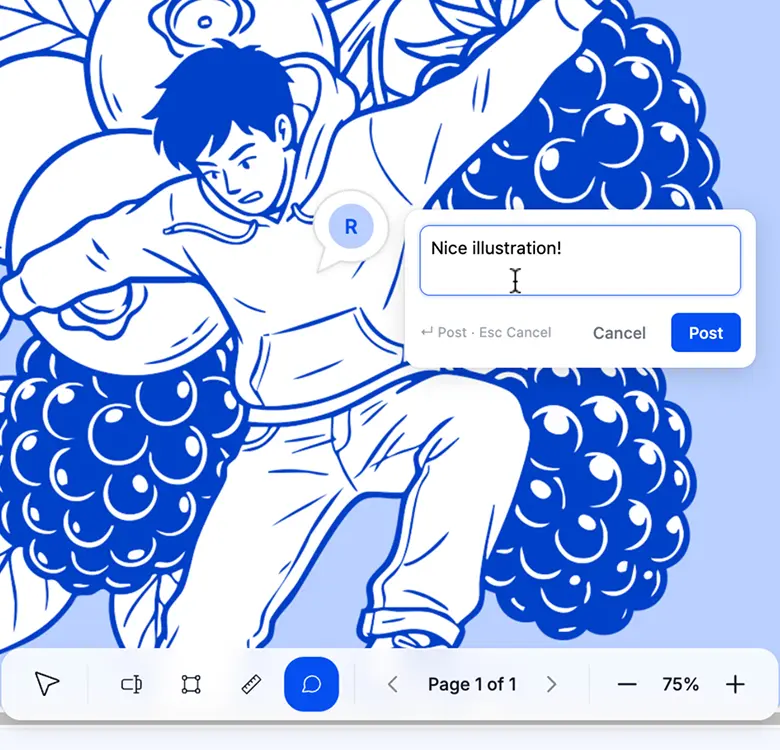Image resolution: width=780 pixels, height=750 pixels.
Task: Select the arrow pointer tool
Action: 47,684
